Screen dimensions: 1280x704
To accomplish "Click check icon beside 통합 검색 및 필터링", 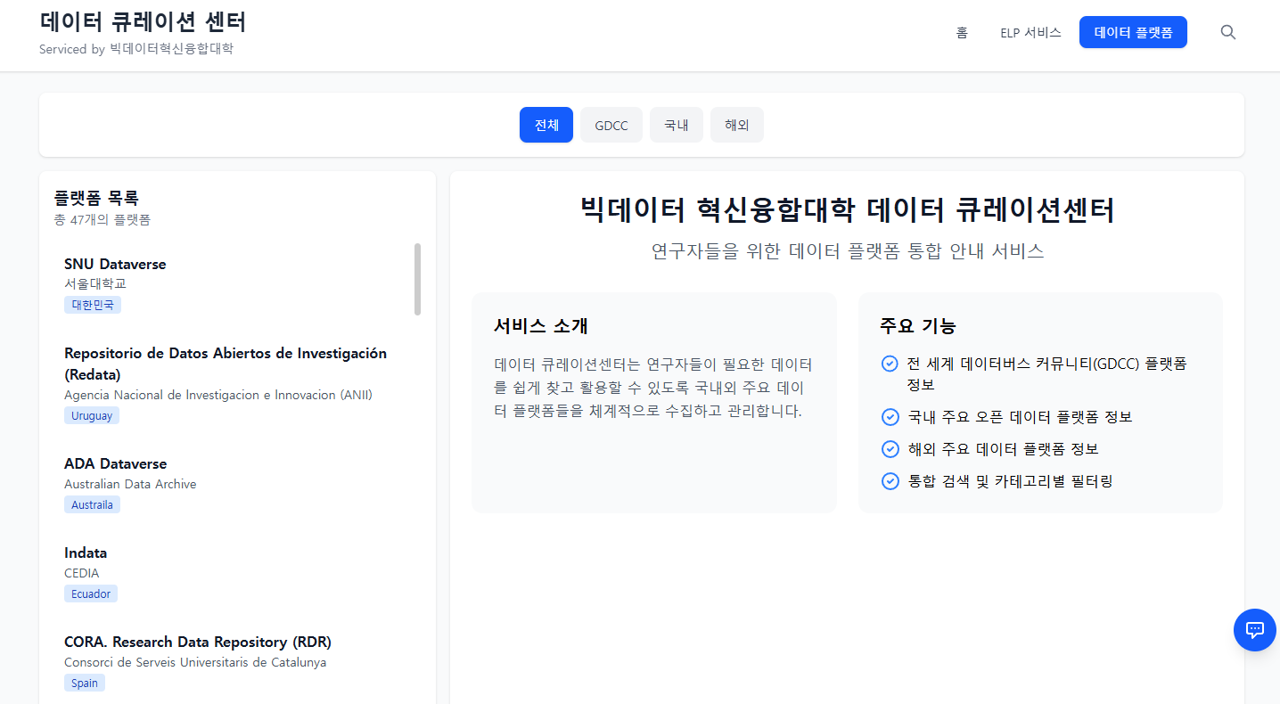I will [890, 481].
